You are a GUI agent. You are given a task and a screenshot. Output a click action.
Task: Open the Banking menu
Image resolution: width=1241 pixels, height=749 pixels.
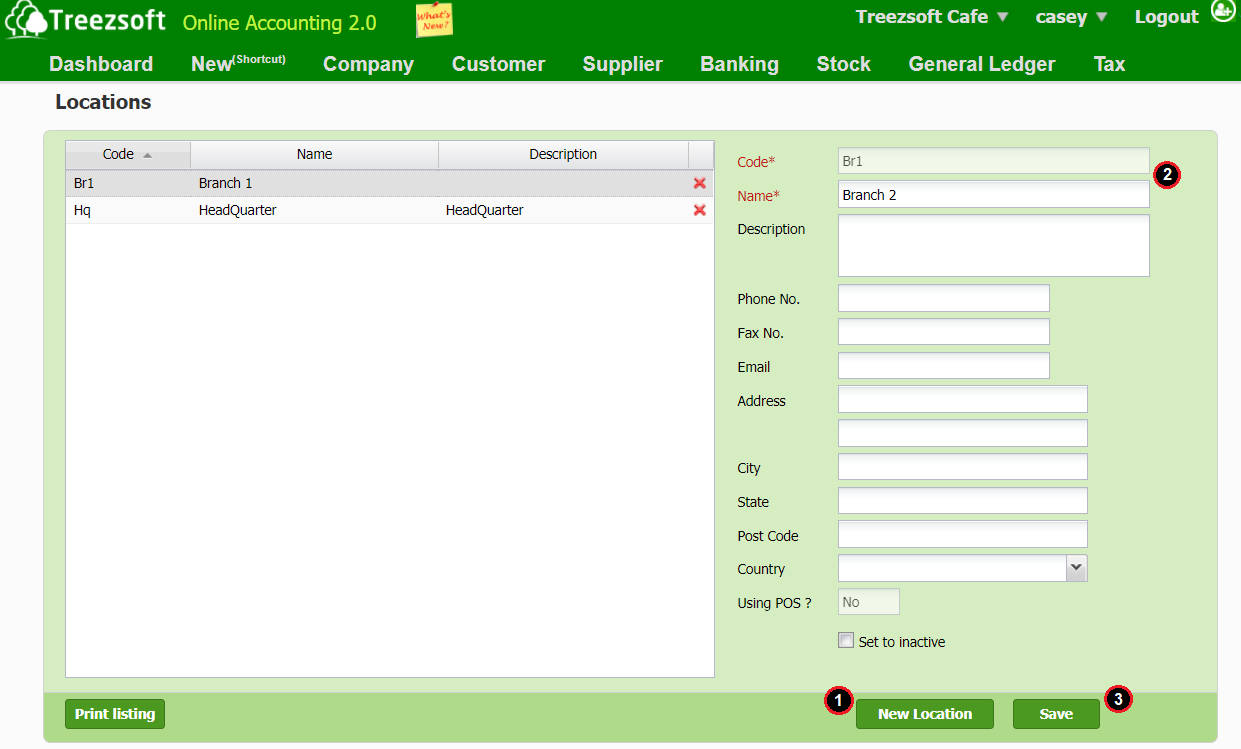[739, 64]
